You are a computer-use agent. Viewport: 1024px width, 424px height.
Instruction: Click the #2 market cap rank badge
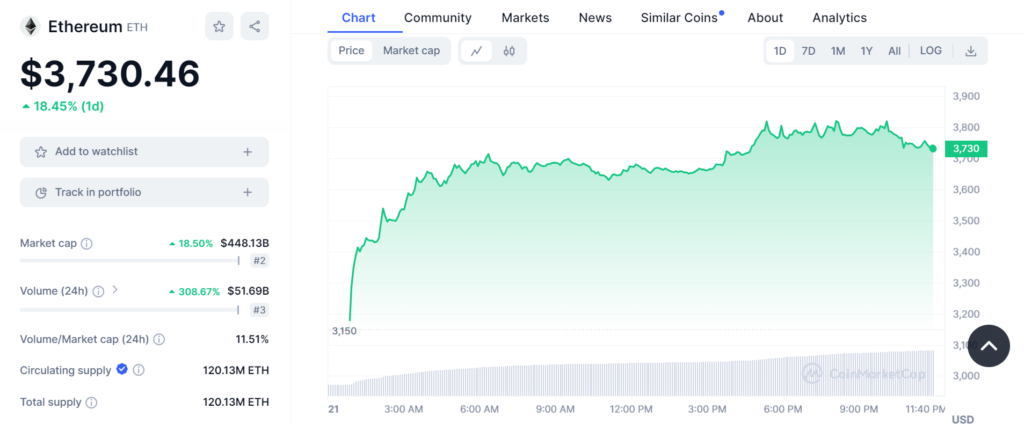click(x=259, y=261)
